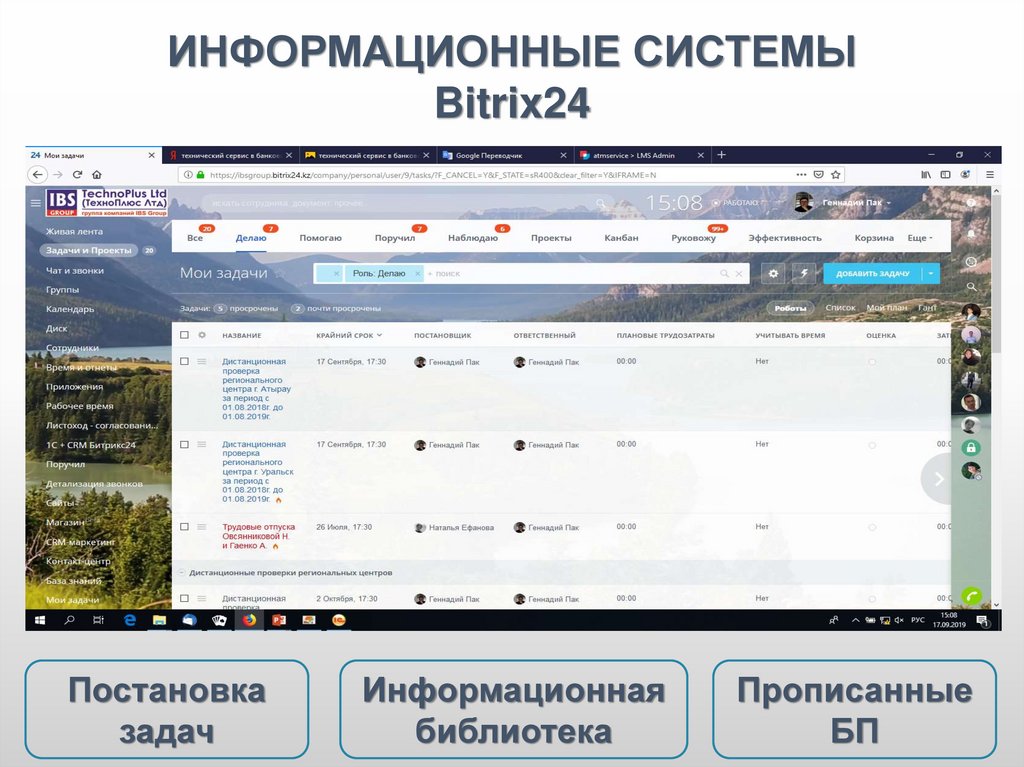Open actions menu for the Атырау task row

[x=202, y=361]
